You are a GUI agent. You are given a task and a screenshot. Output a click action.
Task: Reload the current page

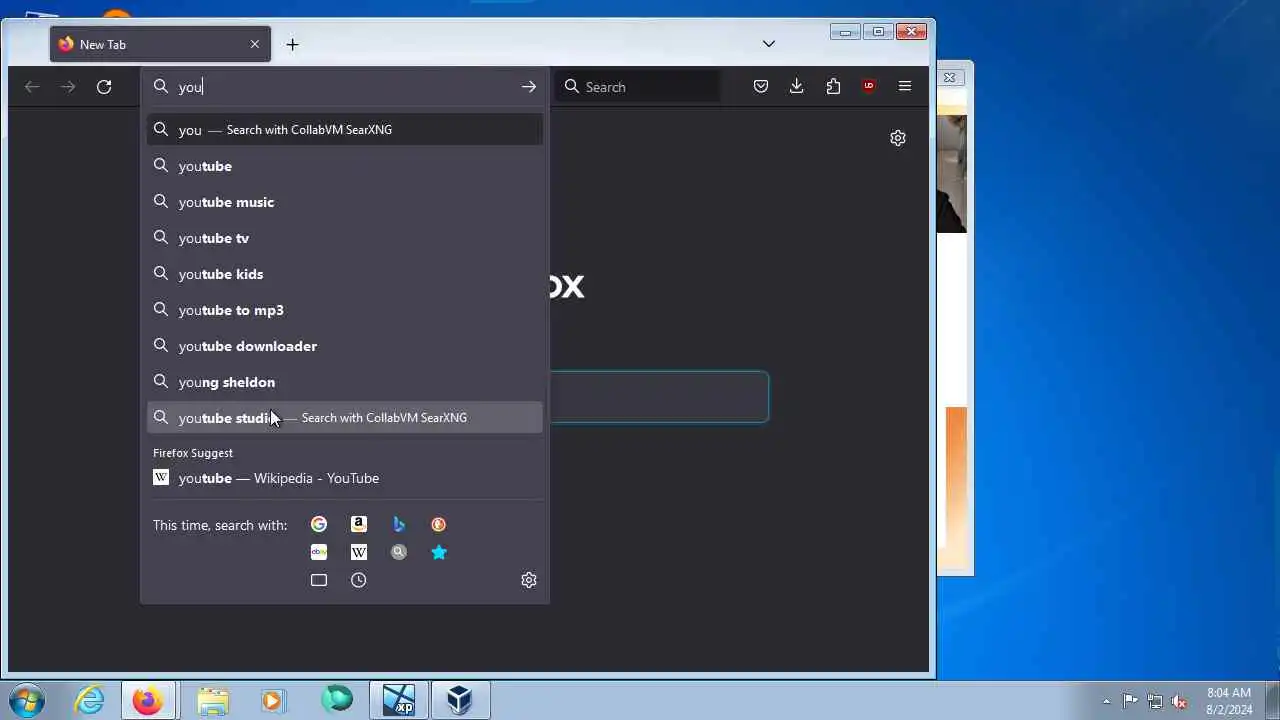tap(104, 87)
